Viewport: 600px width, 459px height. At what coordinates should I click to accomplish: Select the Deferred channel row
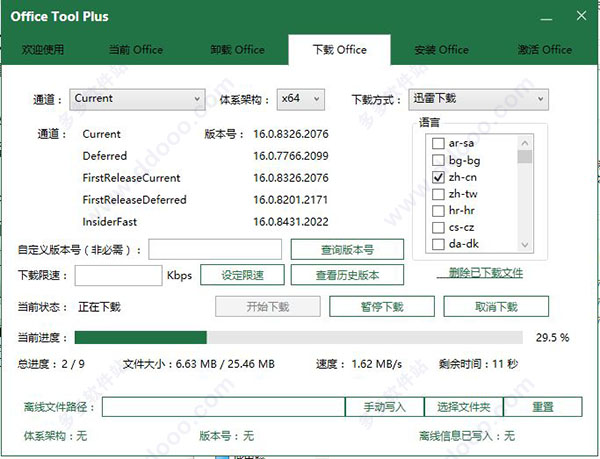(104, 156)
